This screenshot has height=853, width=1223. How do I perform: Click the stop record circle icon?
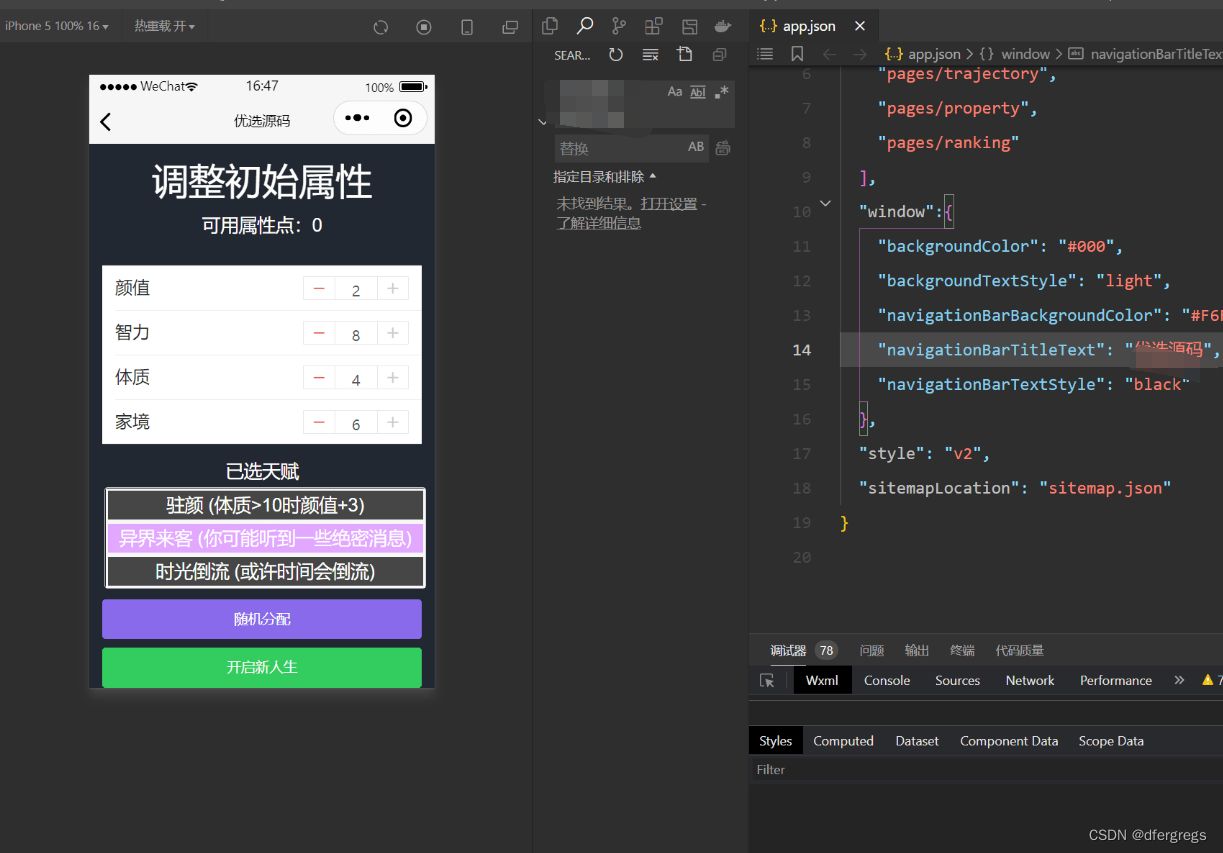pos(423,27)
